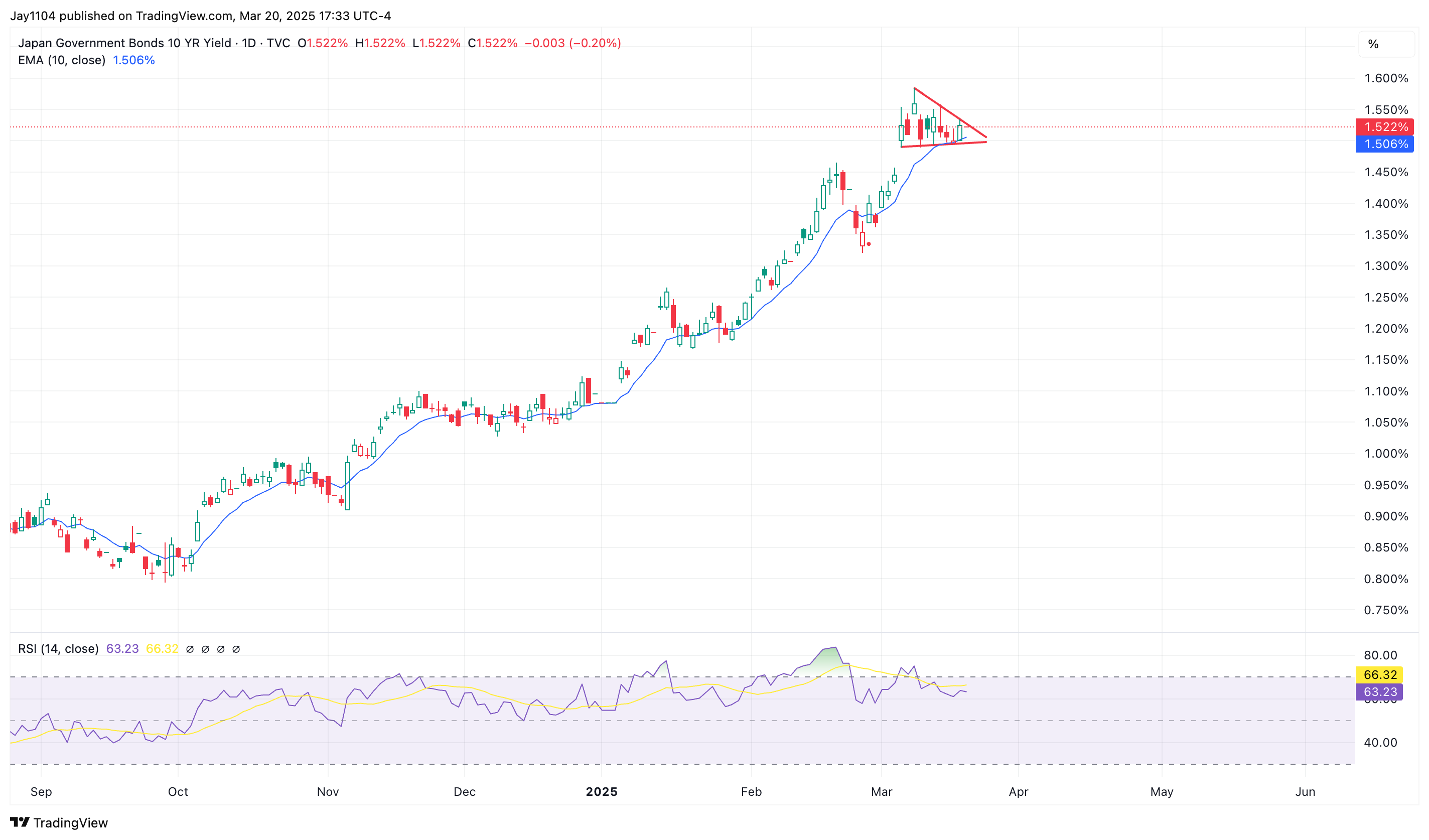1429x840 pixels.
Task: Click the 0.850% price axis label
Action: 1386,547
